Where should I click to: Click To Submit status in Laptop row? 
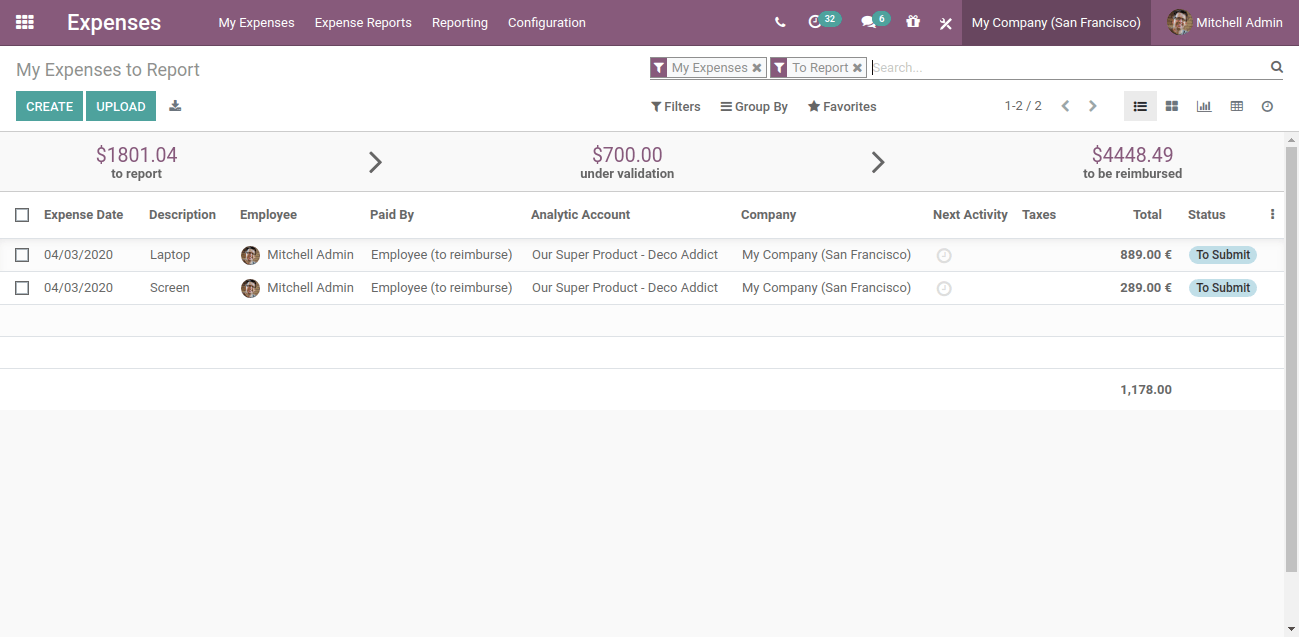(1222, 255)
